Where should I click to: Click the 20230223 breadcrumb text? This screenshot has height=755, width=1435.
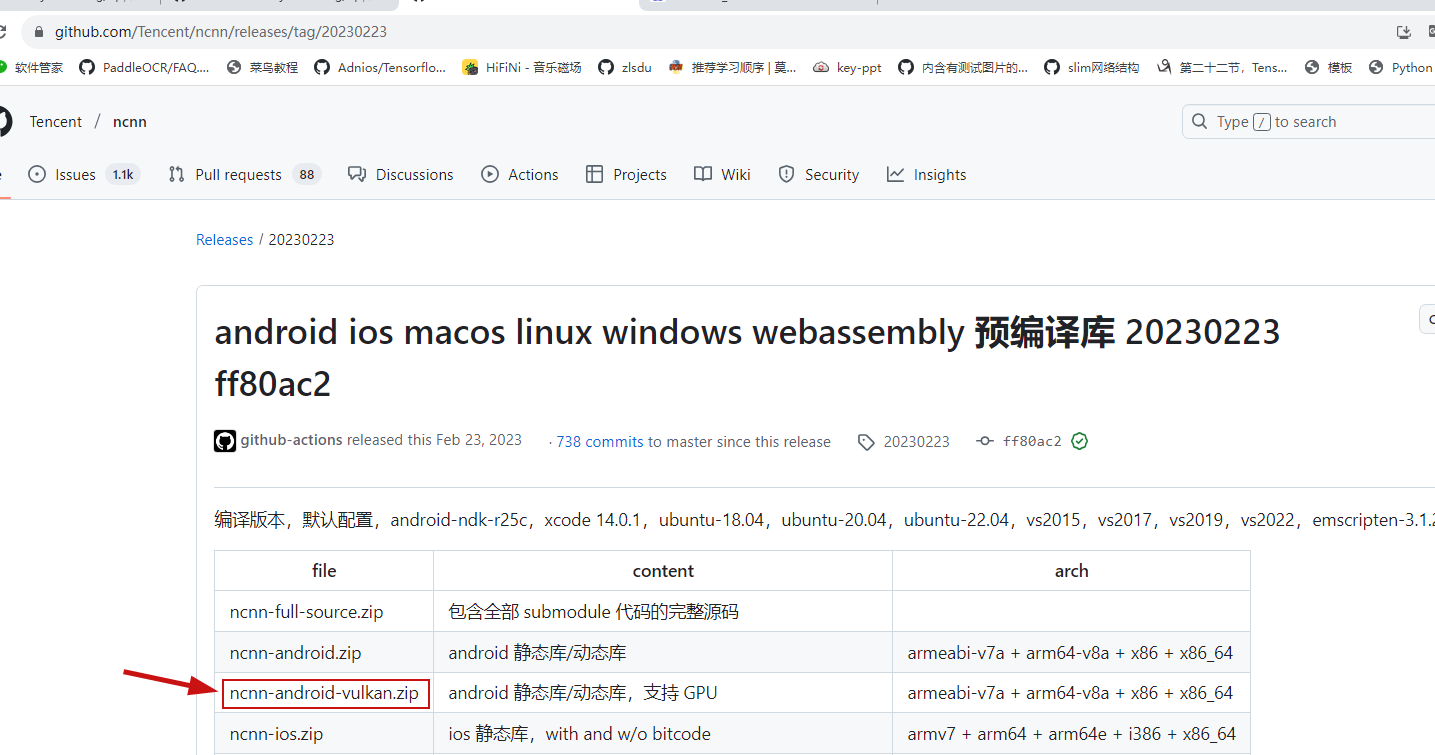pos(301,240)
